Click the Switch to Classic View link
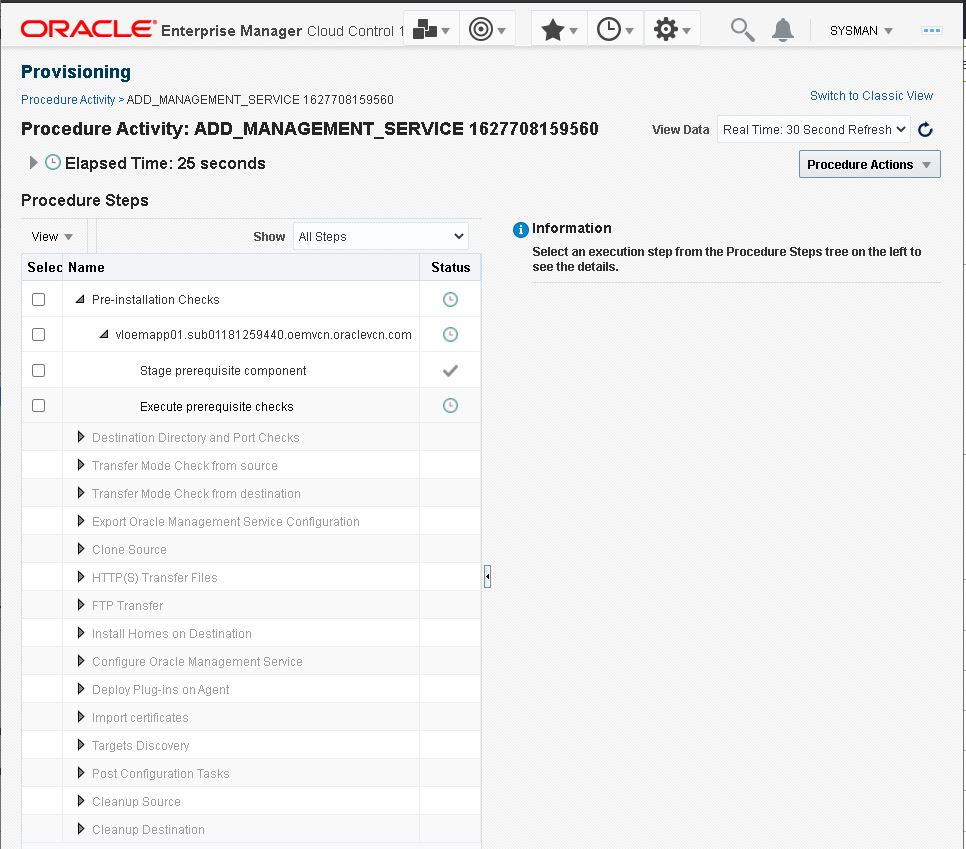Screen dimensions: 966x849 coord(871,95)
